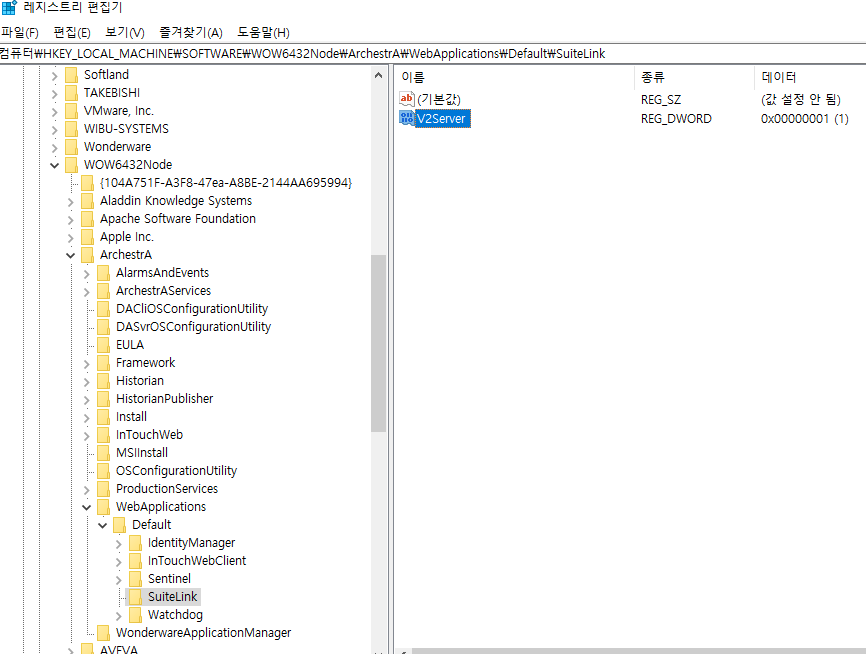This screenshot has width=866, height=654.
Task: Click the WonderwareApplicationManager folder icon
Action: (103, 632)
